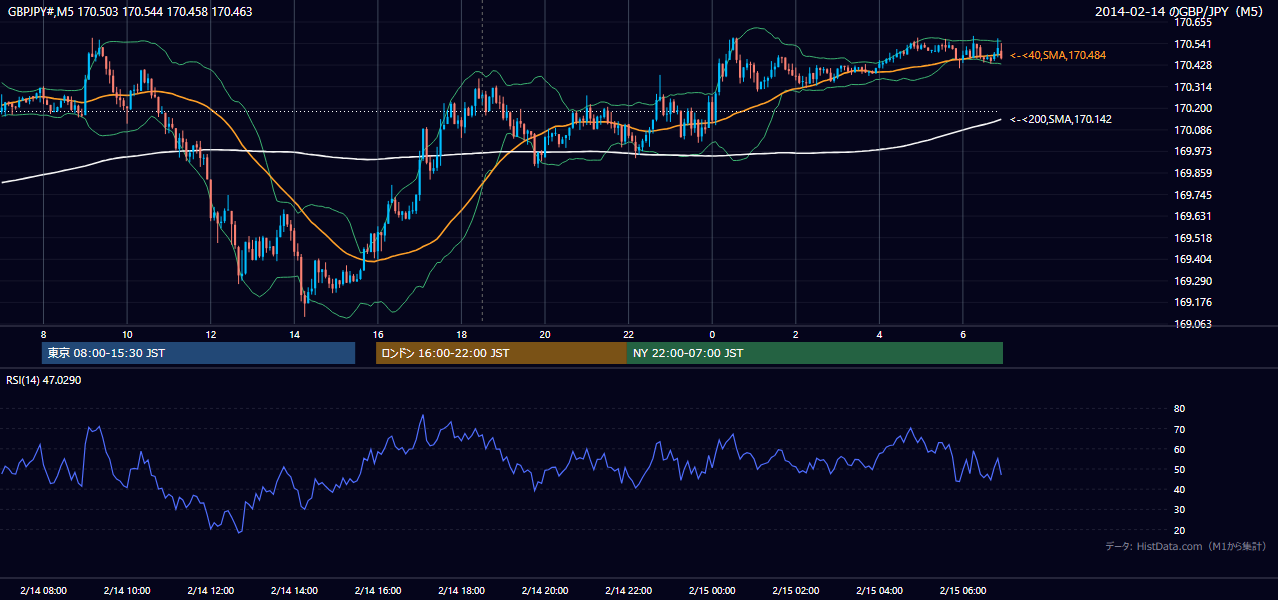Click the 2/14 16:00 date label
The height and width of the screenshot is (600, 1278).
(377, 590)
